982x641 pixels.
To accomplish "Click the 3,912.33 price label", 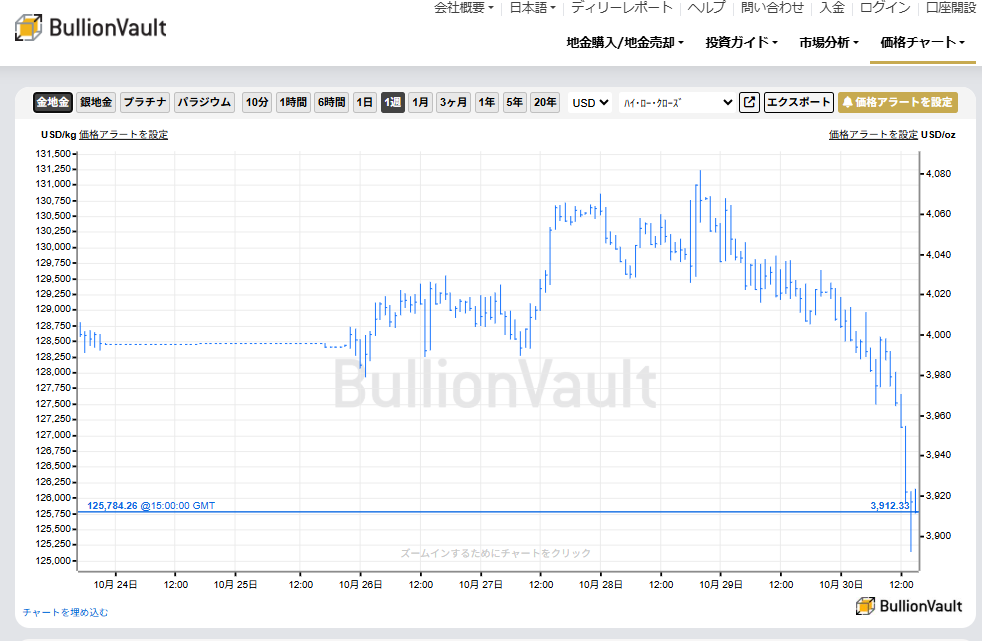I will [x=890, y=506].
